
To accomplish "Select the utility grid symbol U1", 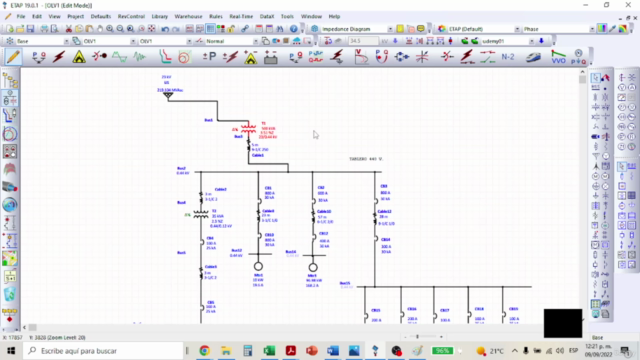I will pos(168,96).
